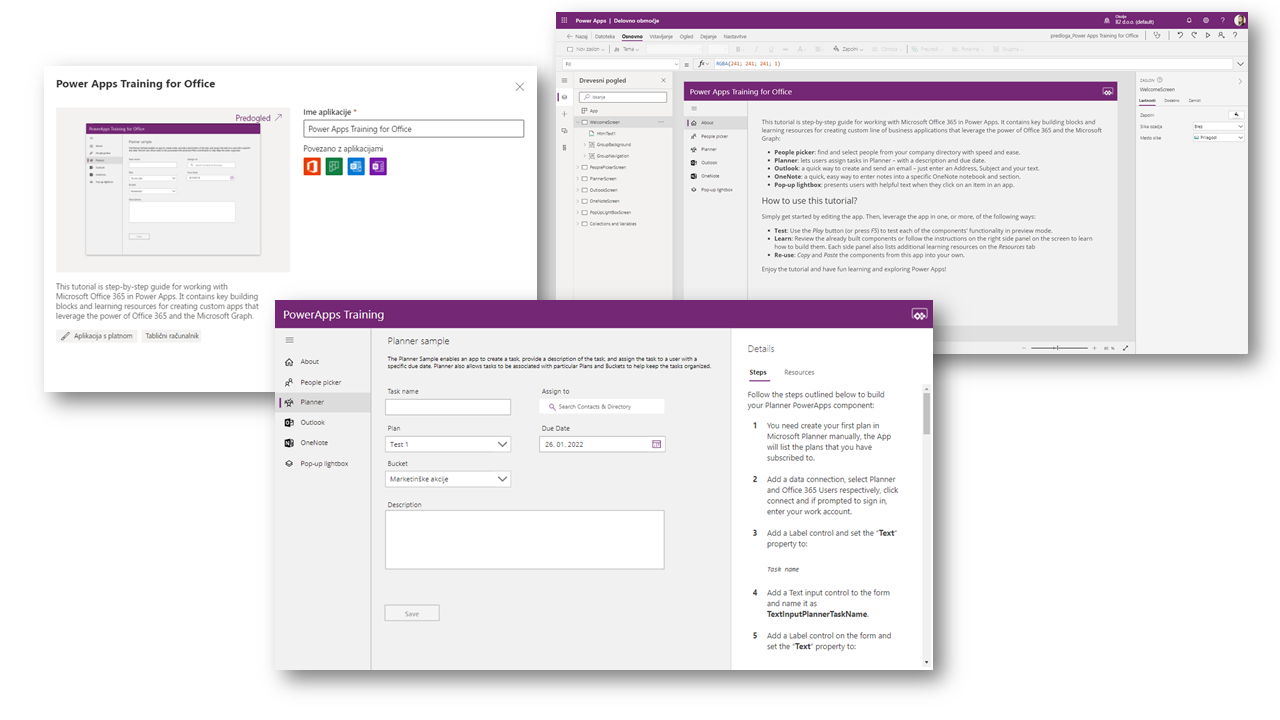Screen dimensions: 1280x720
Task: Open the Data sources icon in left rail
Action: coord(564,130)
